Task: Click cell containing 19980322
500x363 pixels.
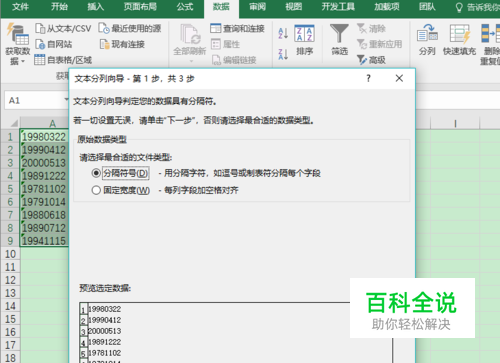Action: point(44,137)
